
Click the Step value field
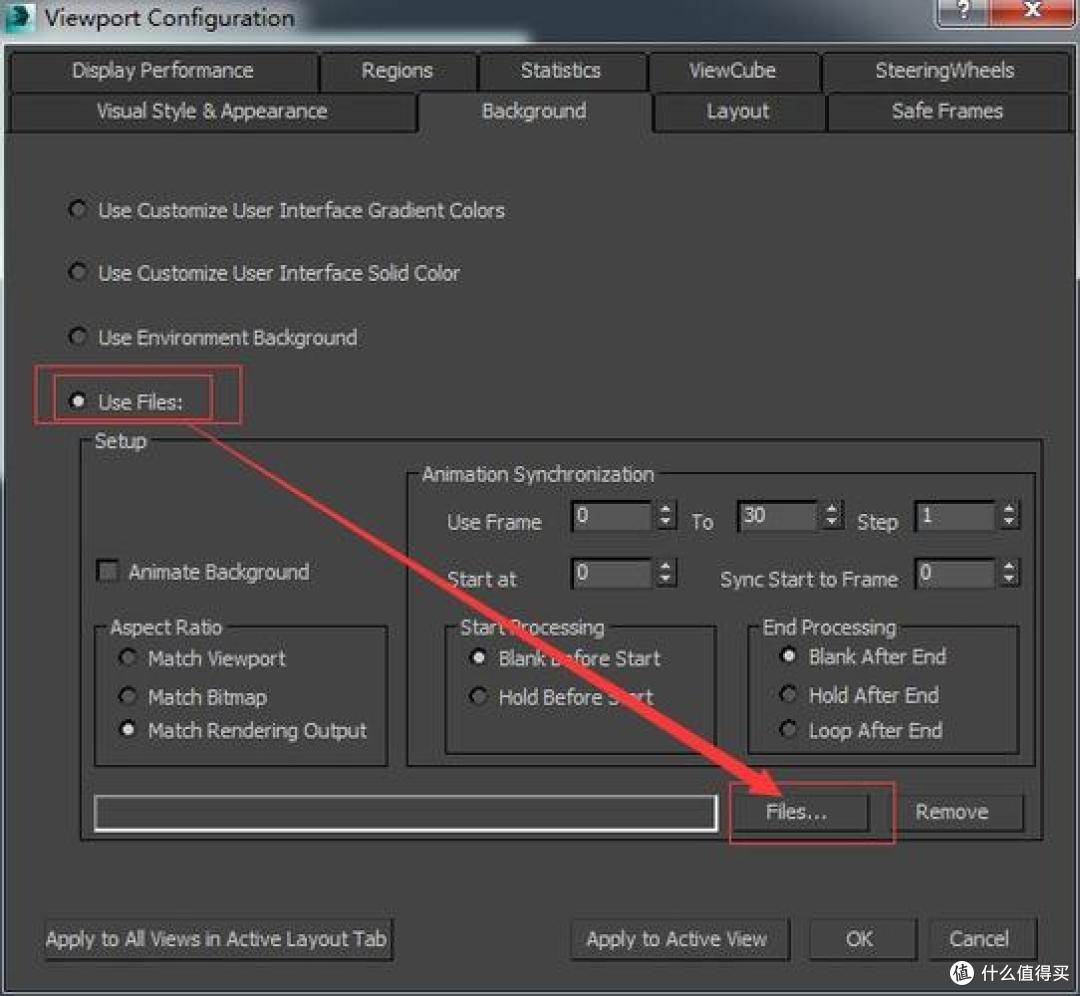(955, 516)
